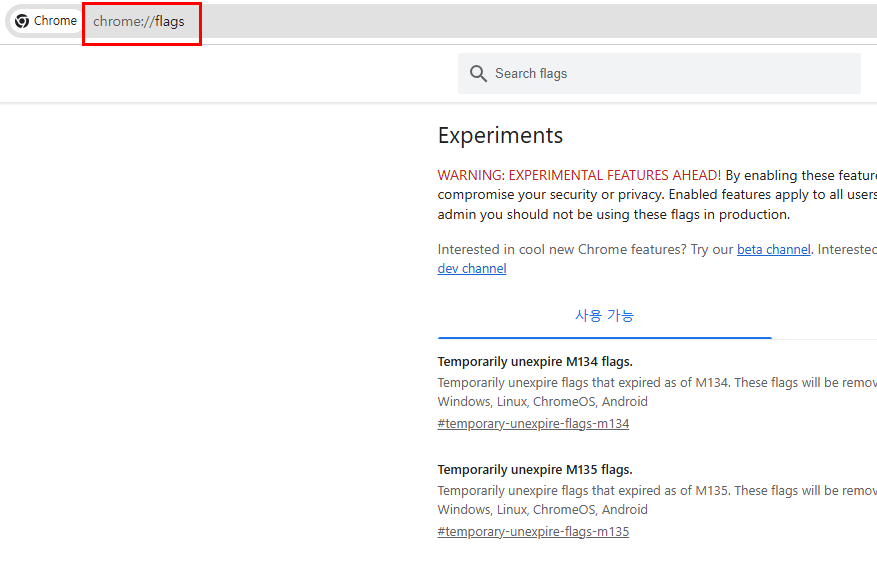Click the Experiments heading
Image resolution: width=877 pixels, height=564 pixels.
[x=500, y=135]
